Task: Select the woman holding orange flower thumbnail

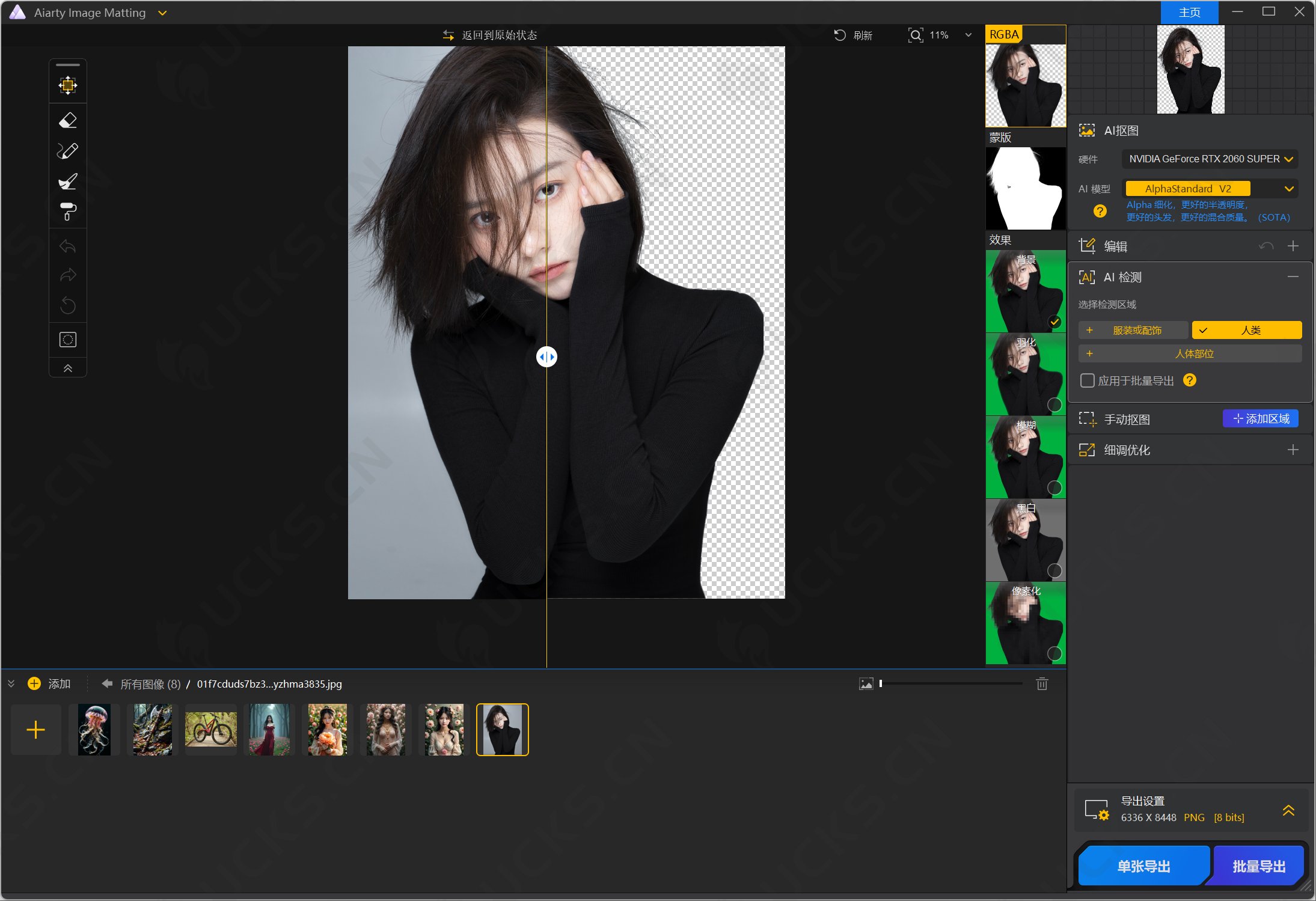Action: coord(328,730)
